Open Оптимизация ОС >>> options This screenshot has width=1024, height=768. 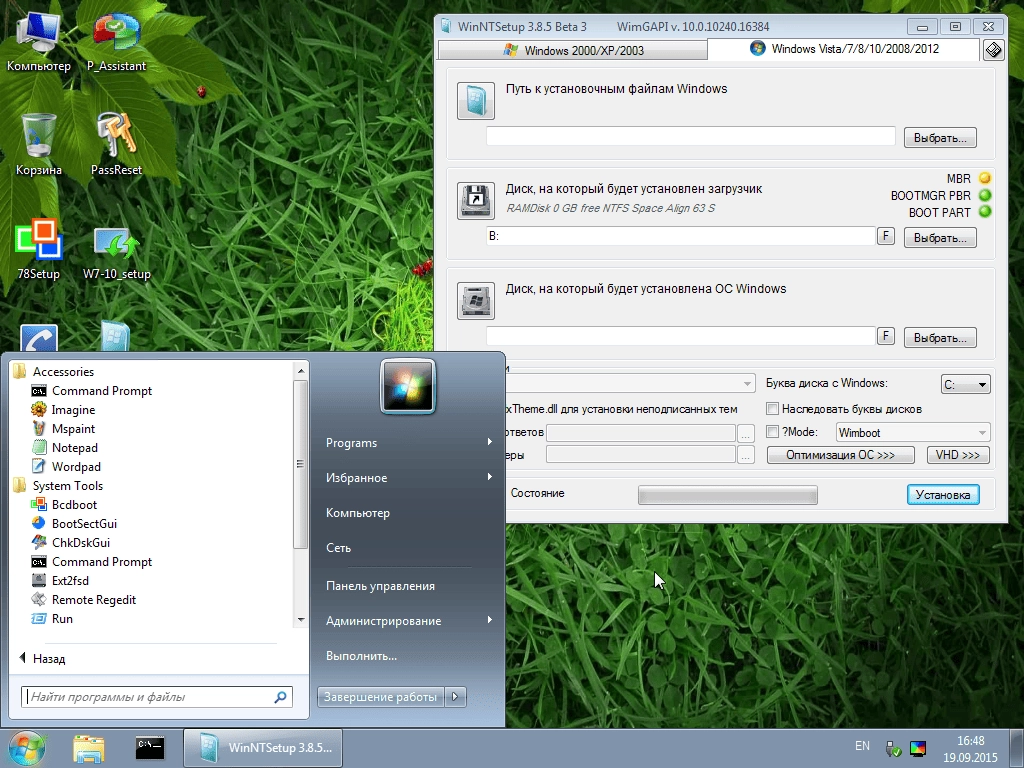pyautogui.click(x=840, y=455)
